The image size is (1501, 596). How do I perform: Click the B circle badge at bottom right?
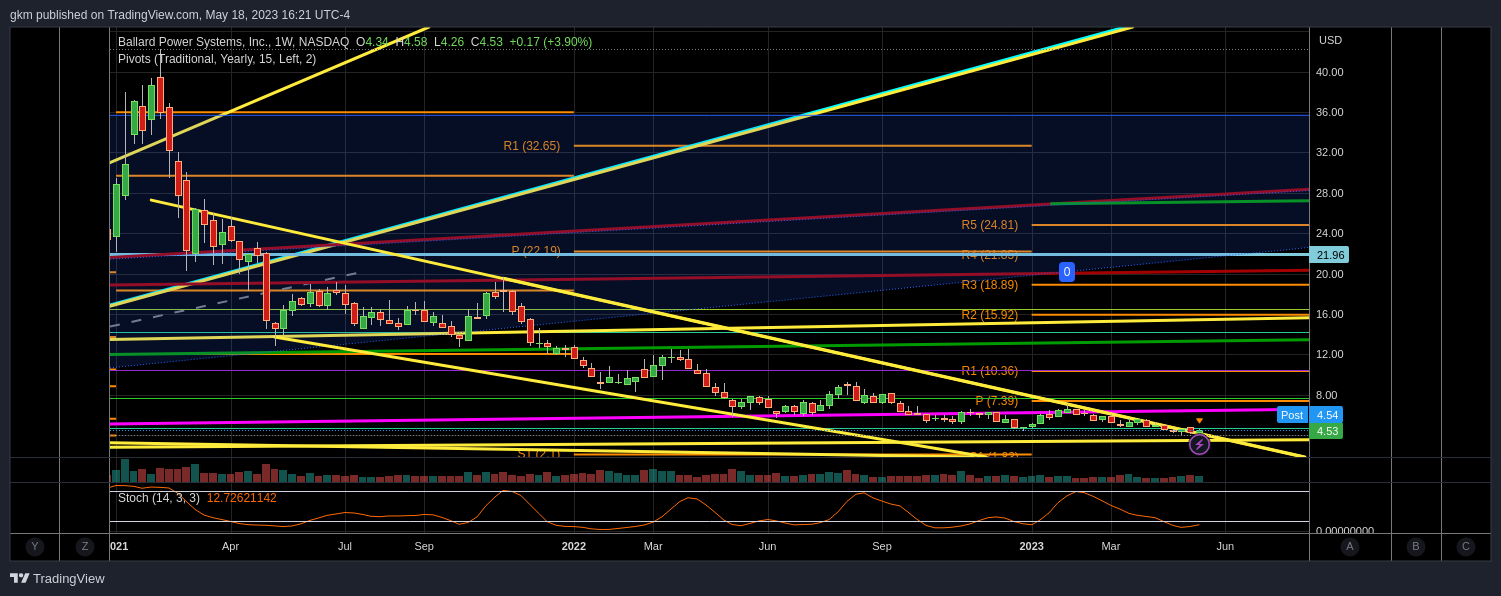tap(1416, 547)
